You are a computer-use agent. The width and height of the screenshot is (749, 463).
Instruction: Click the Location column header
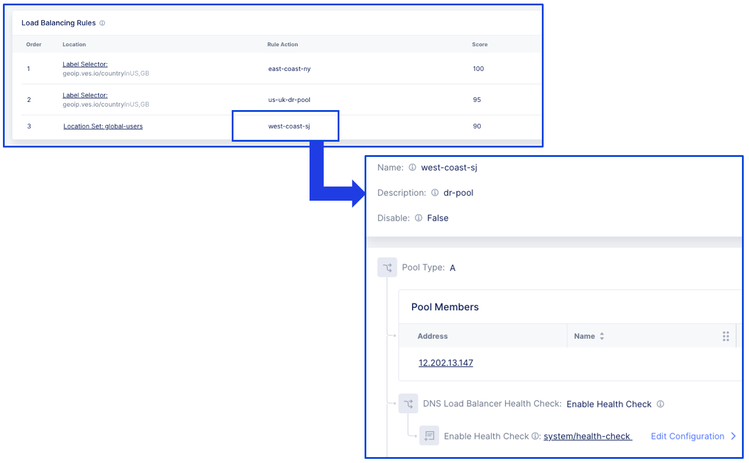[74, 44]
